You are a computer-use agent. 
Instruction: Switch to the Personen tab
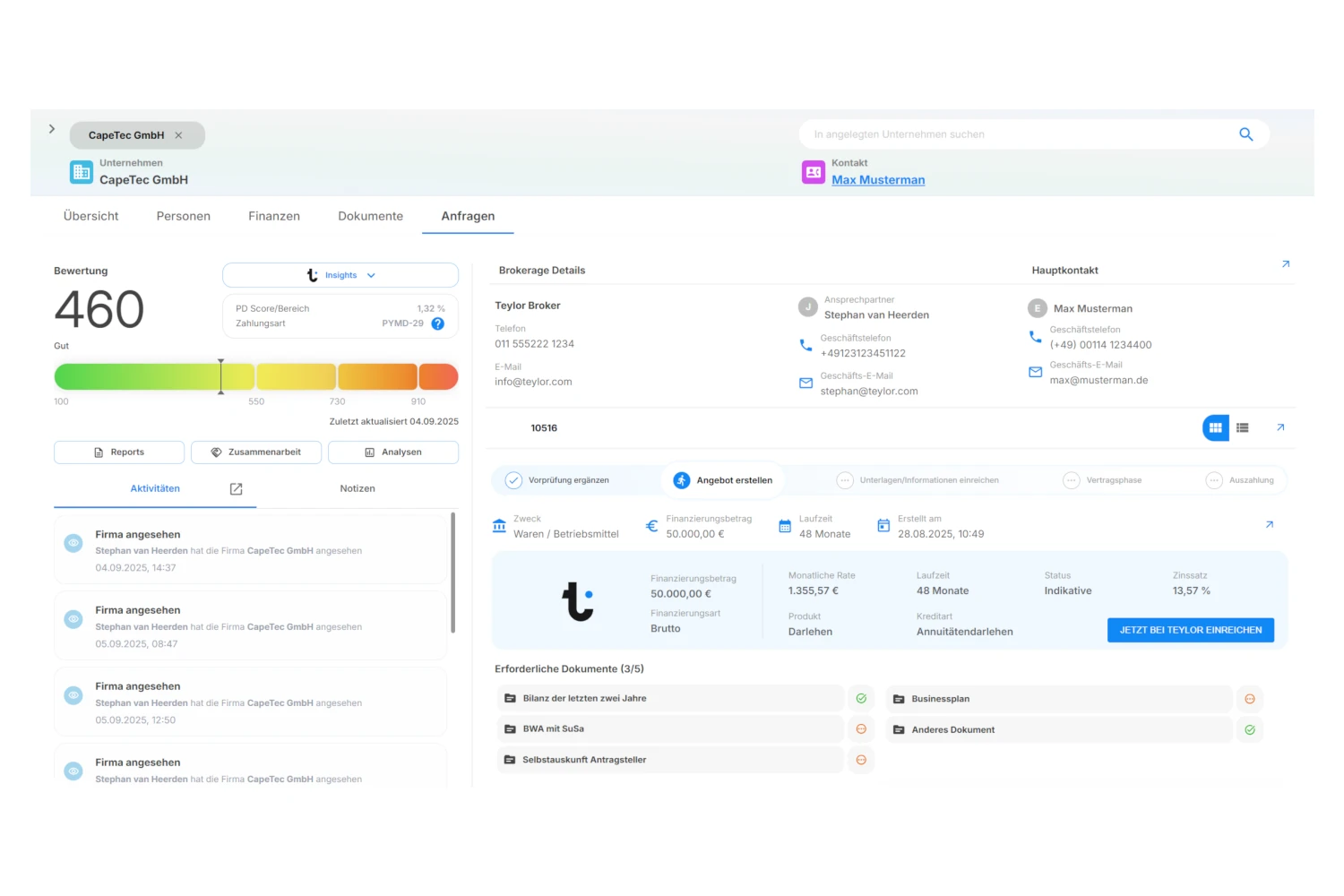(184, 216)
